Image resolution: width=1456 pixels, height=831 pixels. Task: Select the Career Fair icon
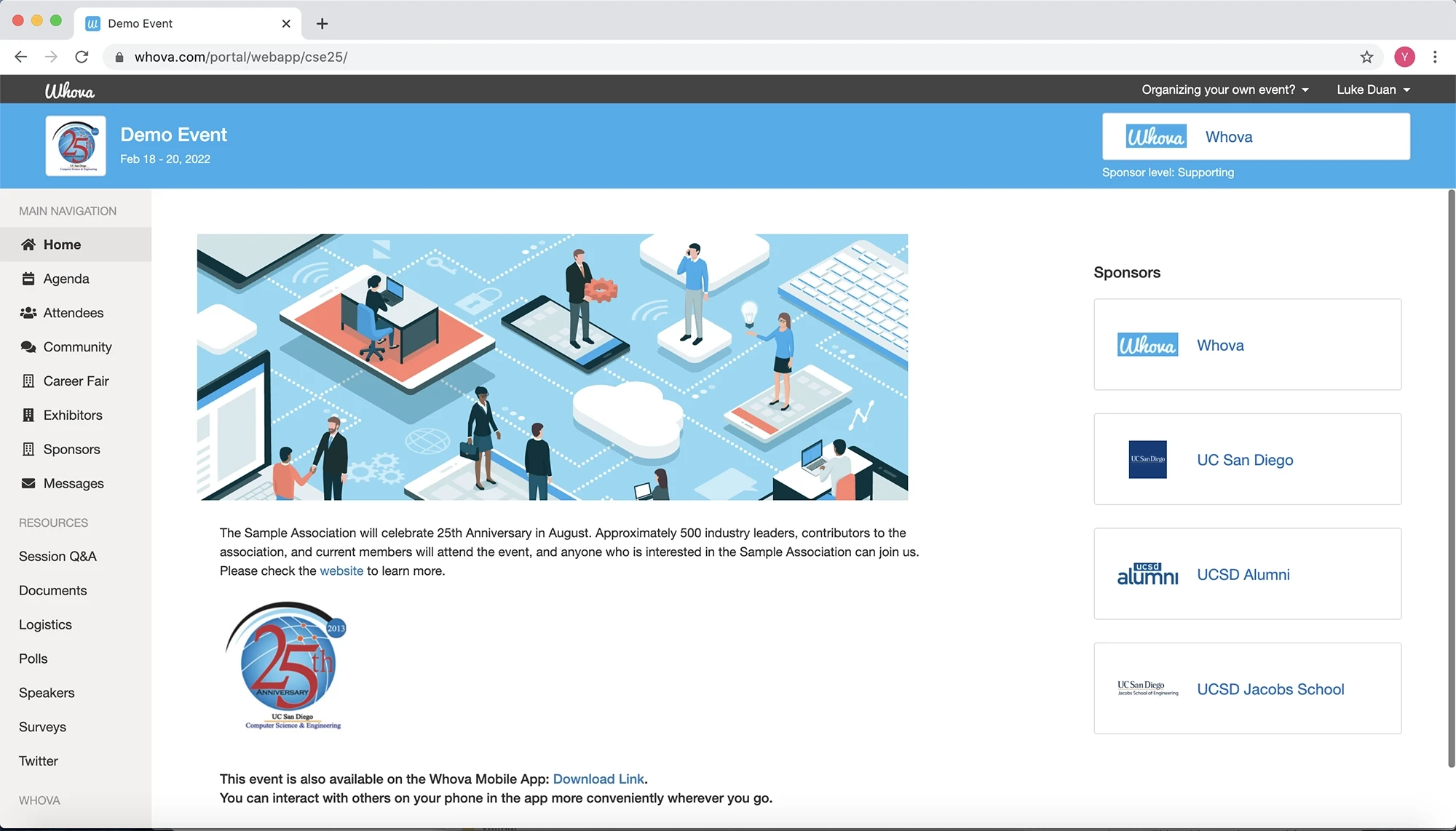(28, 381)
